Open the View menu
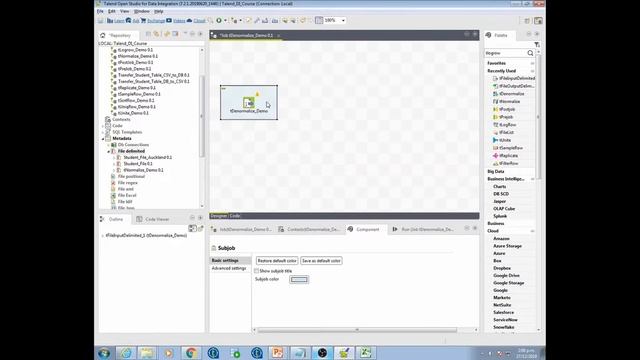The width and height of the screenshot is (640, 360). click(124, 11)
